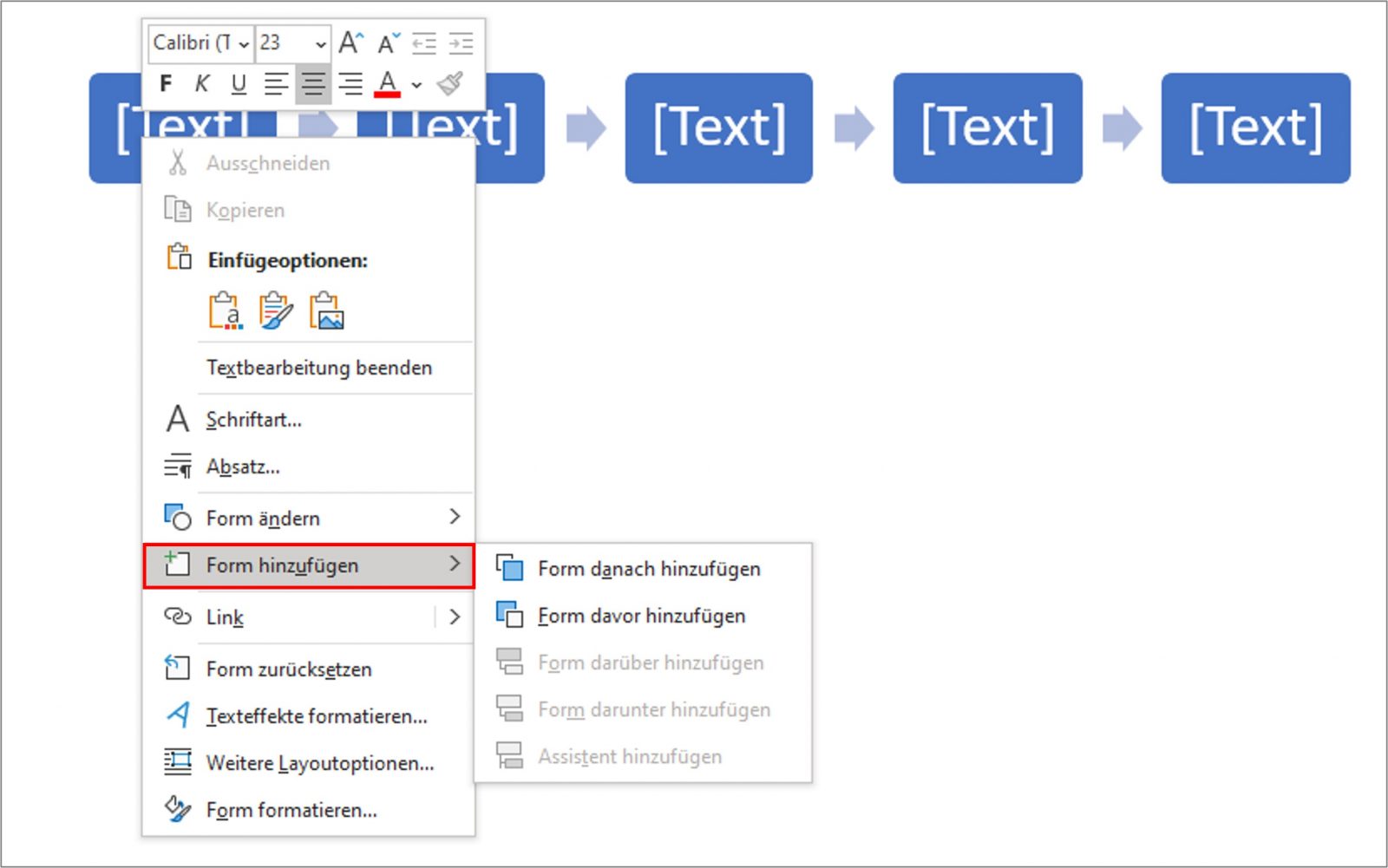Click the decrease indent icon
This screenshot has height=868, width=1388.
pyautogui.click(x=424, y=42)
